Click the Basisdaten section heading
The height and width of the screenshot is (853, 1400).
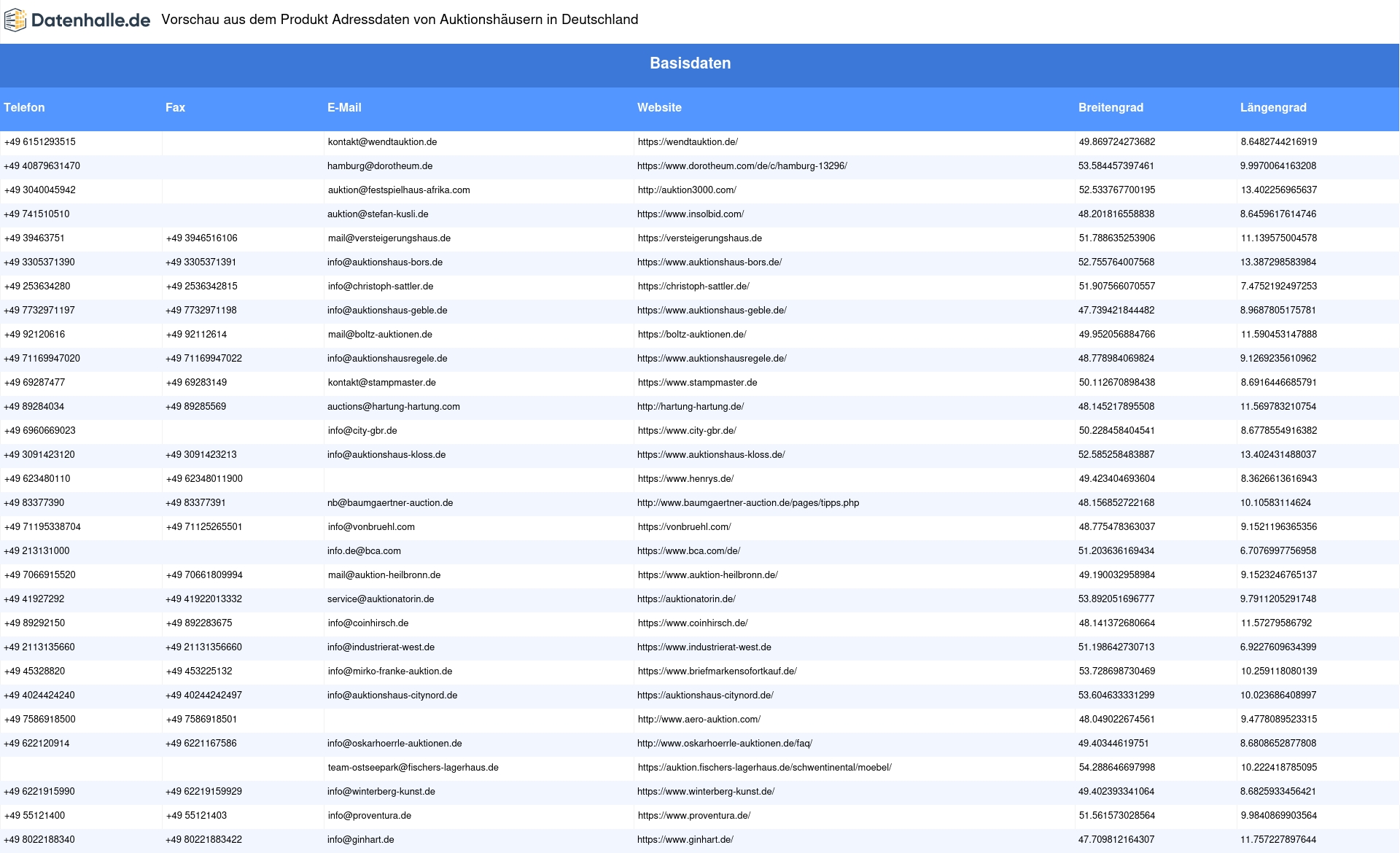(x=690, y=63)
